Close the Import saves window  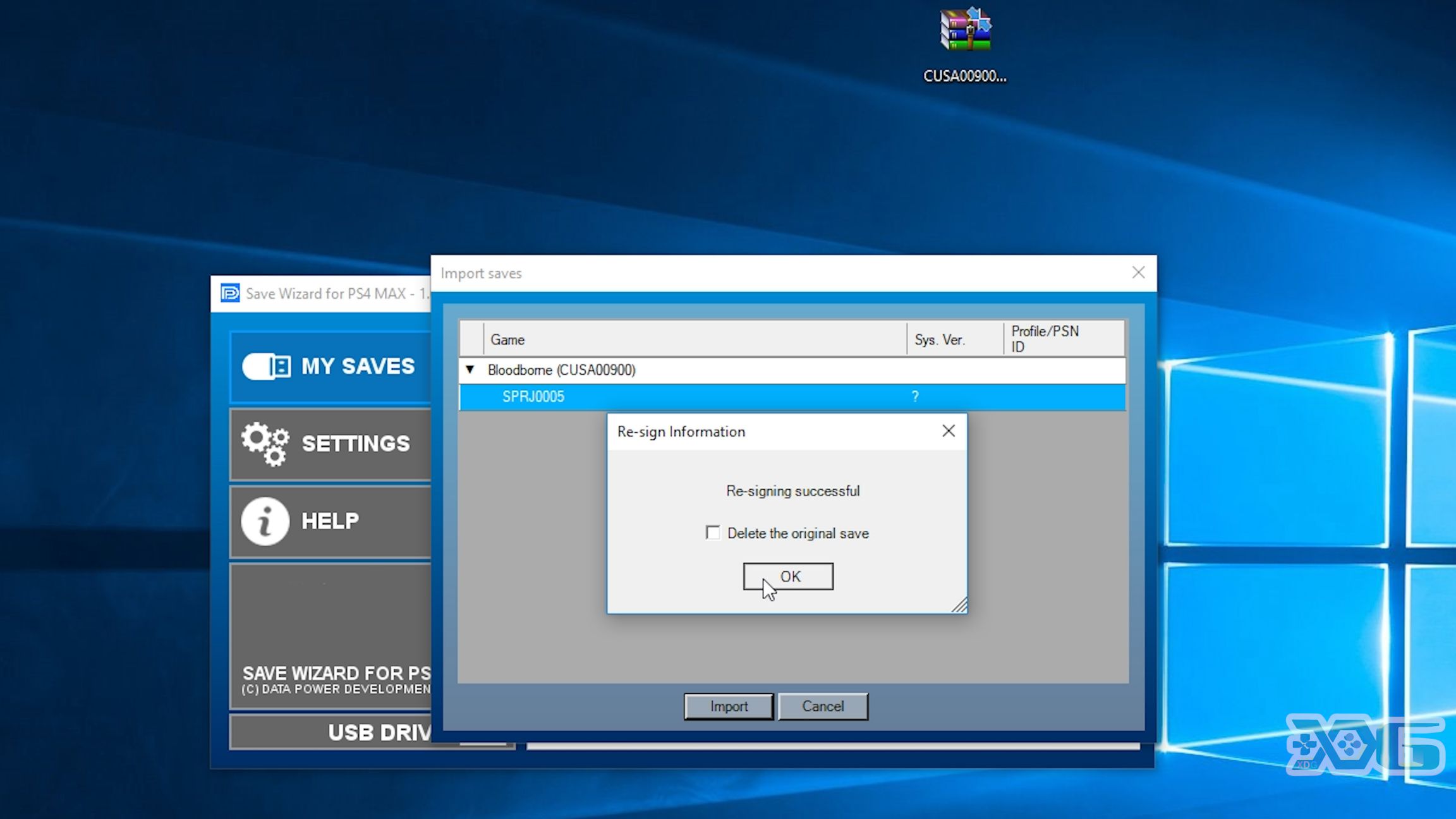coord(1138,272)
